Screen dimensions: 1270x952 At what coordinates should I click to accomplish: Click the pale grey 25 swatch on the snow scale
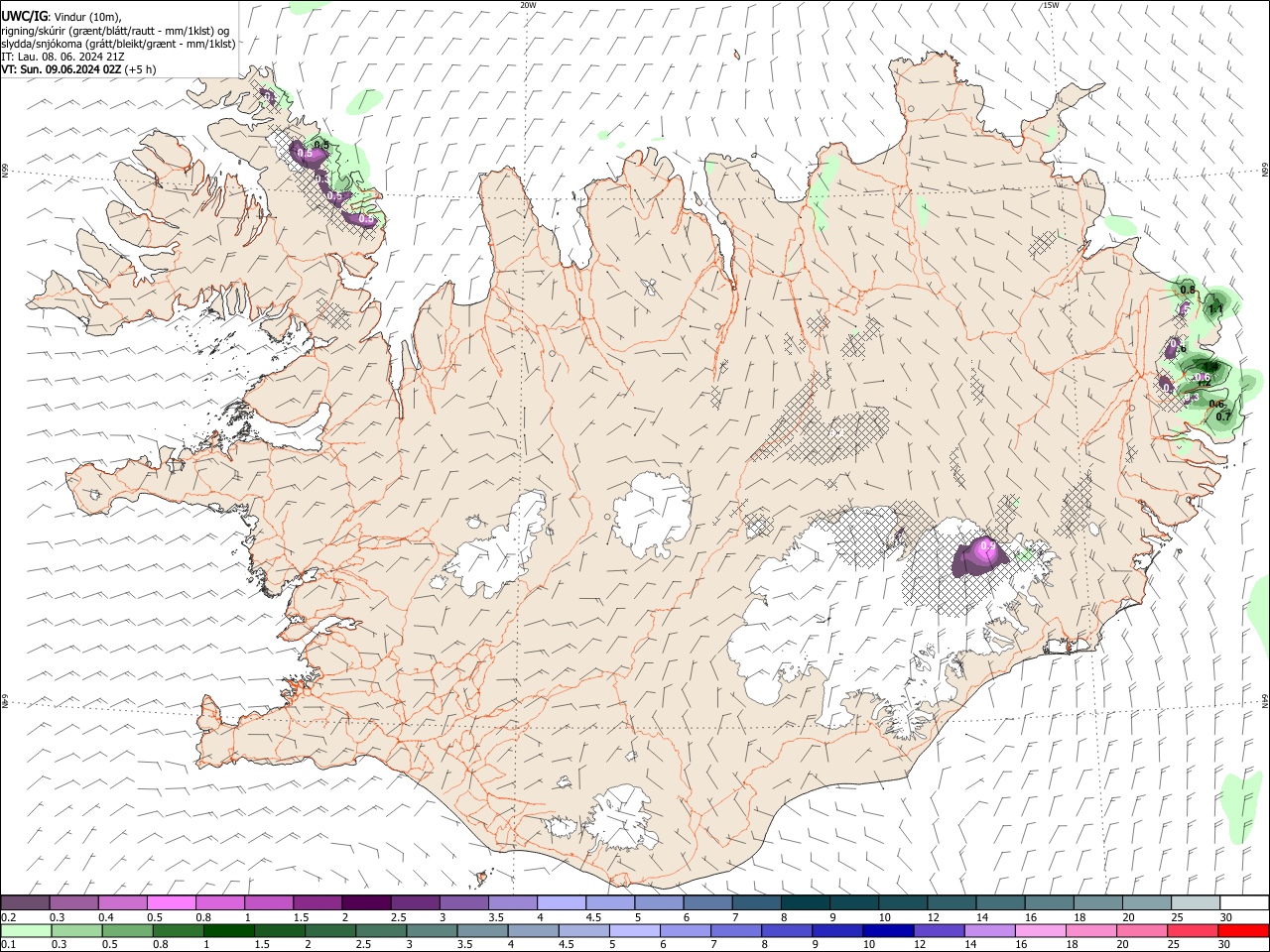(x=1196, y=902)
